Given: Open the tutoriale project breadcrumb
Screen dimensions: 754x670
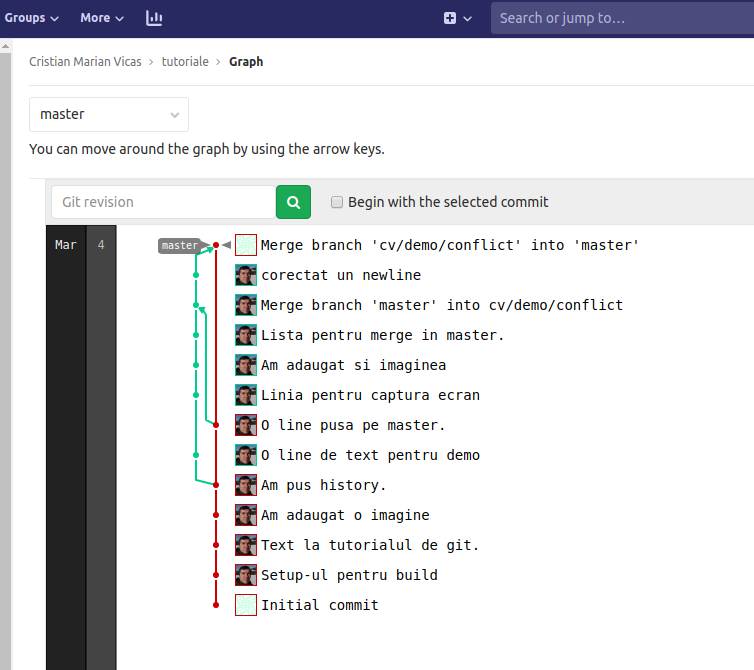Looking at the screenshot, I should (x=185, y=62).
